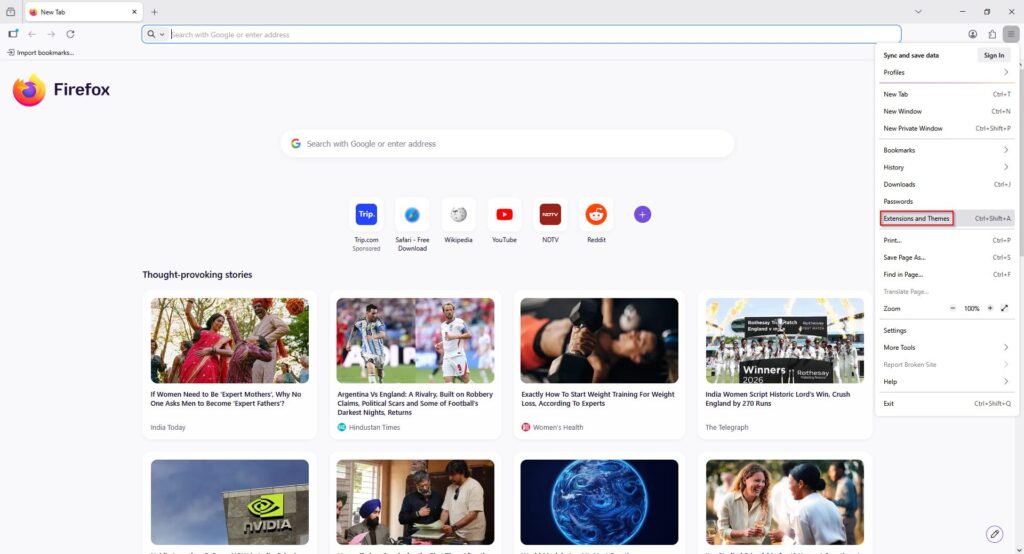Expand the Profiles submenu
This screenshot has width=1024, height=554.
(946, 73)
